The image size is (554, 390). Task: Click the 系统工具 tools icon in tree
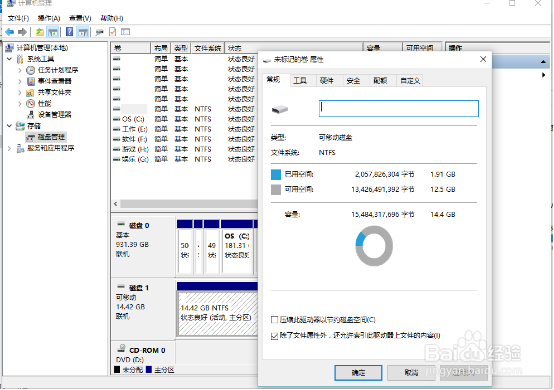click(x=20, y=59)
